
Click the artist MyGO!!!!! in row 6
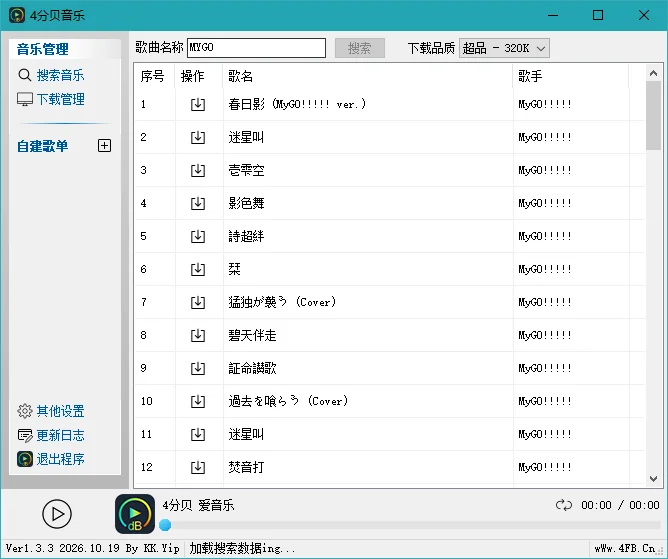pos(545,269)
